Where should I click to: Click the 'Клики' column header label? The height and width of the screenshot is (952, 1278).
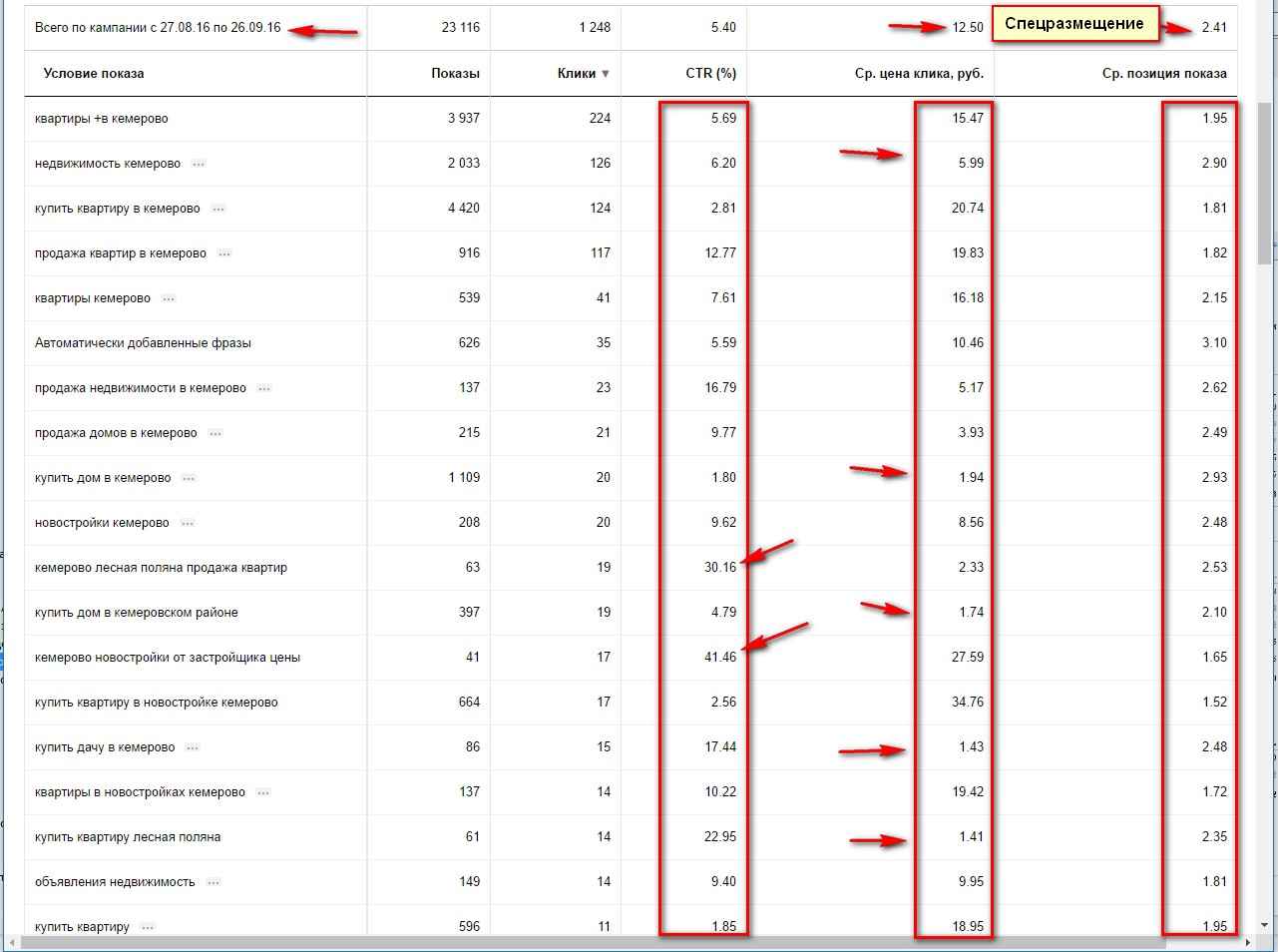pyautogui.click(x=577, y=73)
